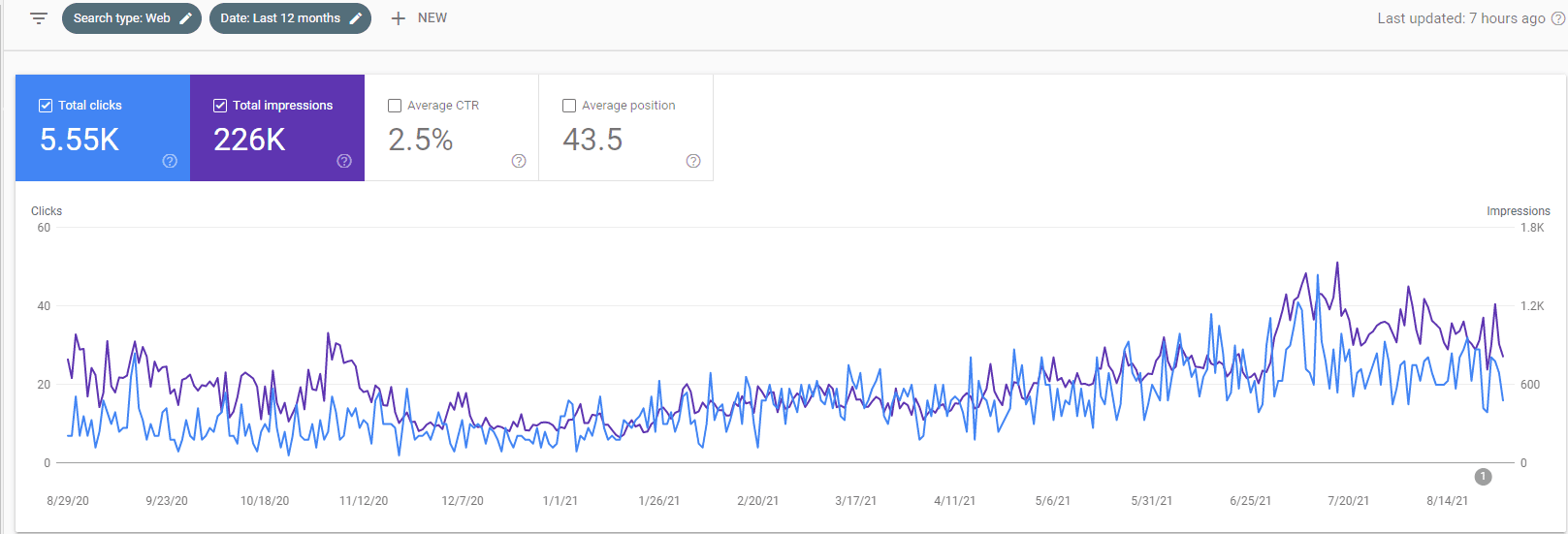Uncheck the Total clicks checkbox
This screenshot has height=534, width=1568.
tap(46, 106)
